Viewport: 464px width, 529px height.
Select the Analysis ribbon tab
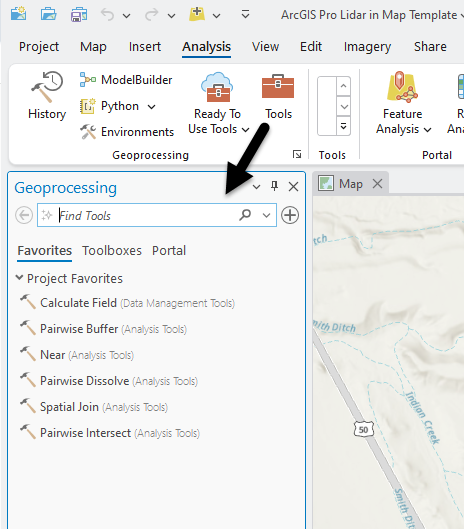(x=207, y=47)
